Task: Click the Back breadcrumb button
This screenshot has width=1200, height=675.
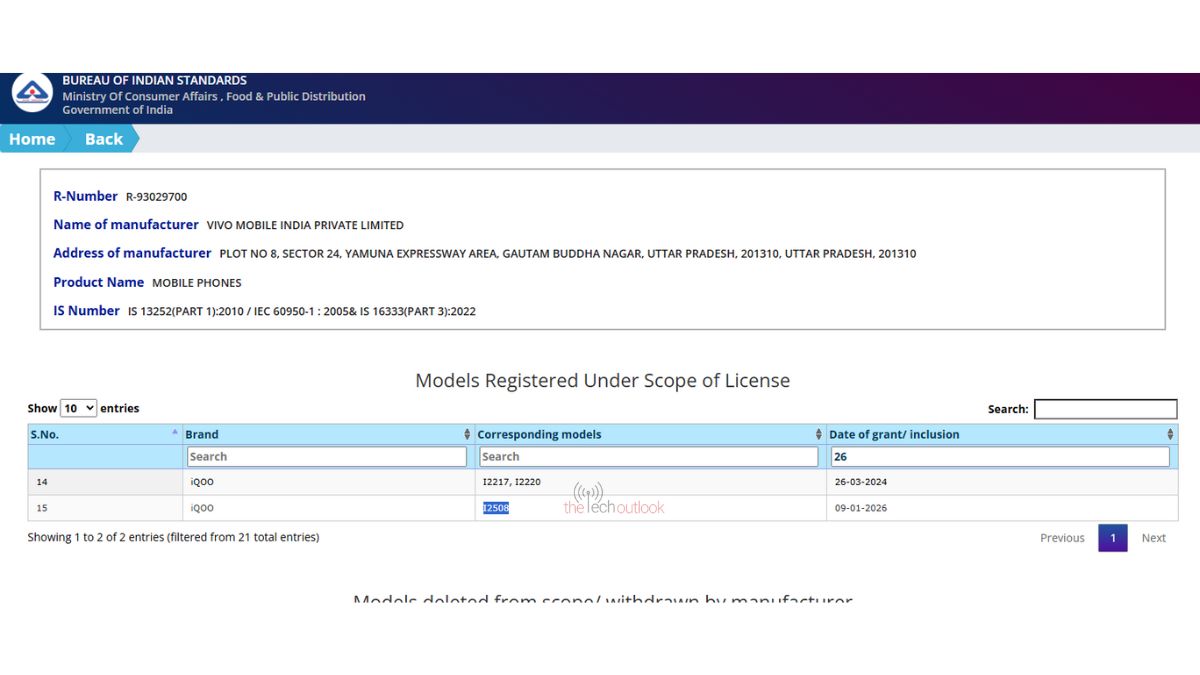Action: click(x=103, y=139)
